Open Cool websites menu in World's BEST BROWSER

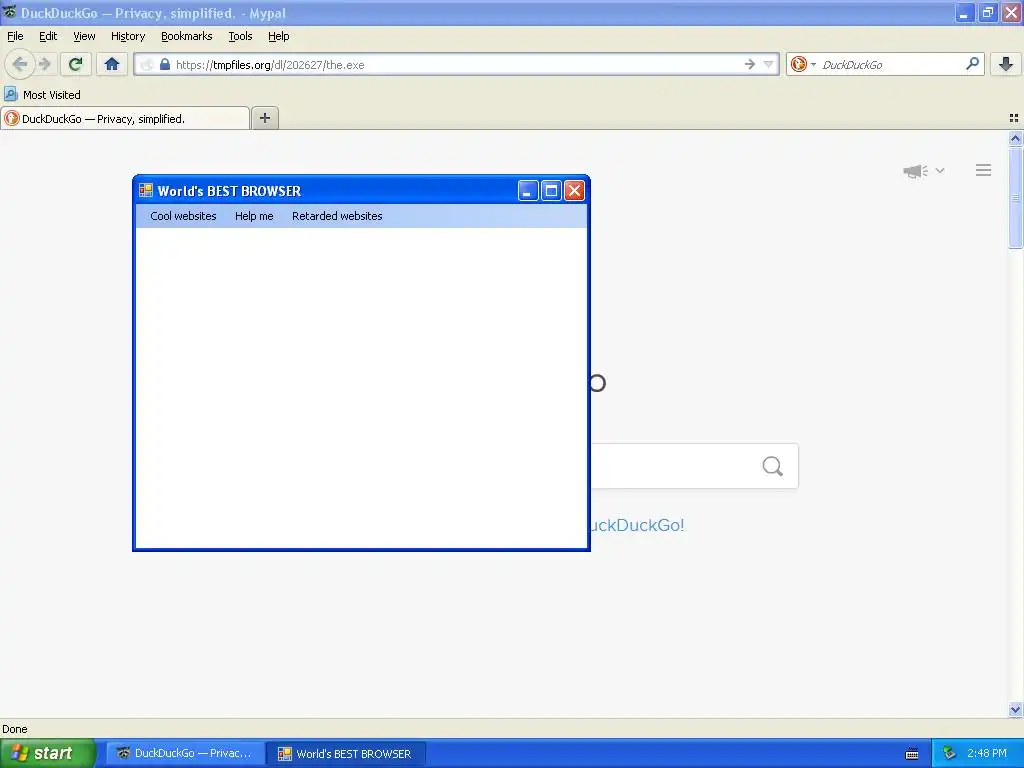[183, 216]
